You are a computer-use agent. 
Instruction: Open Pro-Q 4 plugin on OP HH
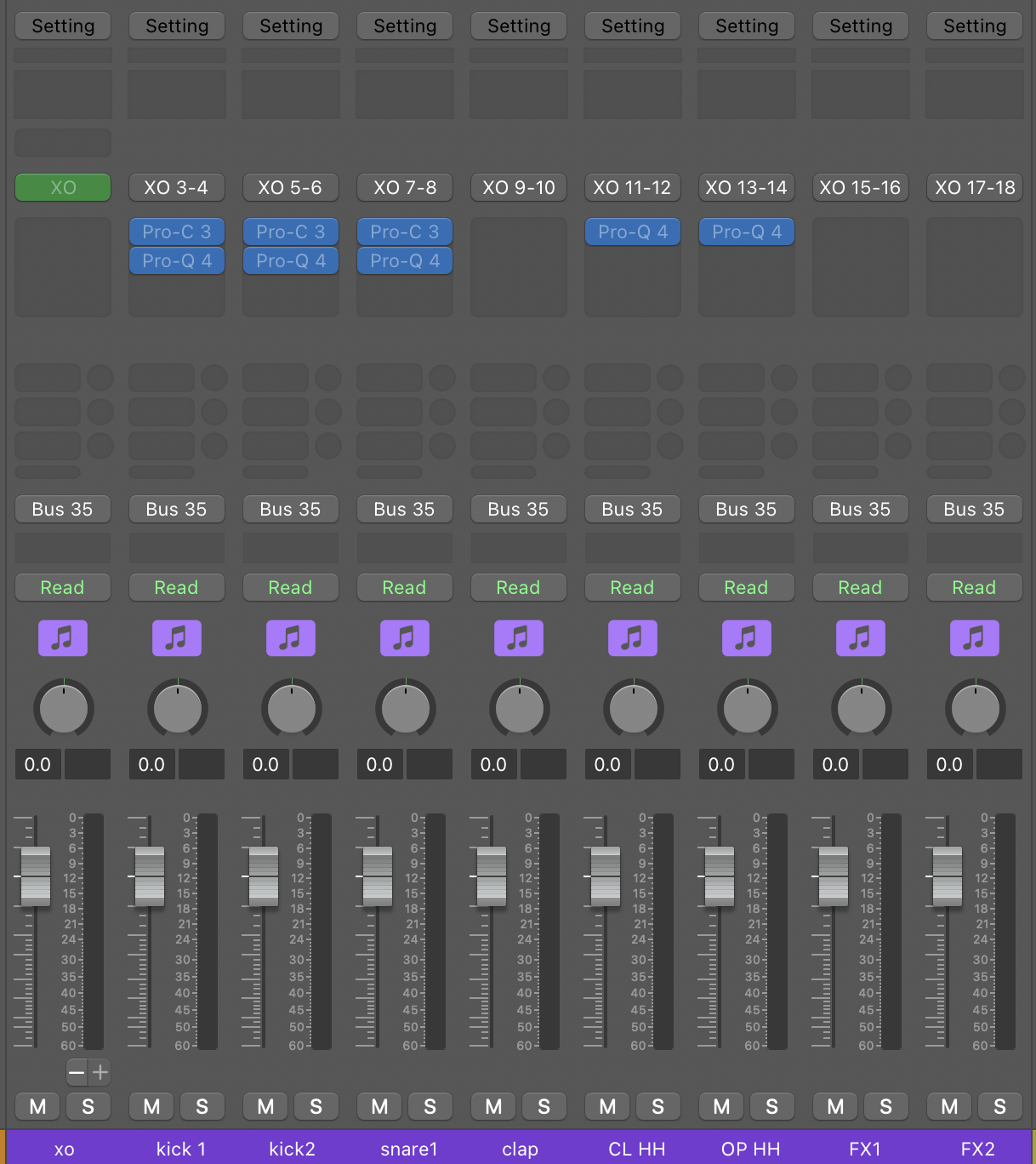coord(747,231)
